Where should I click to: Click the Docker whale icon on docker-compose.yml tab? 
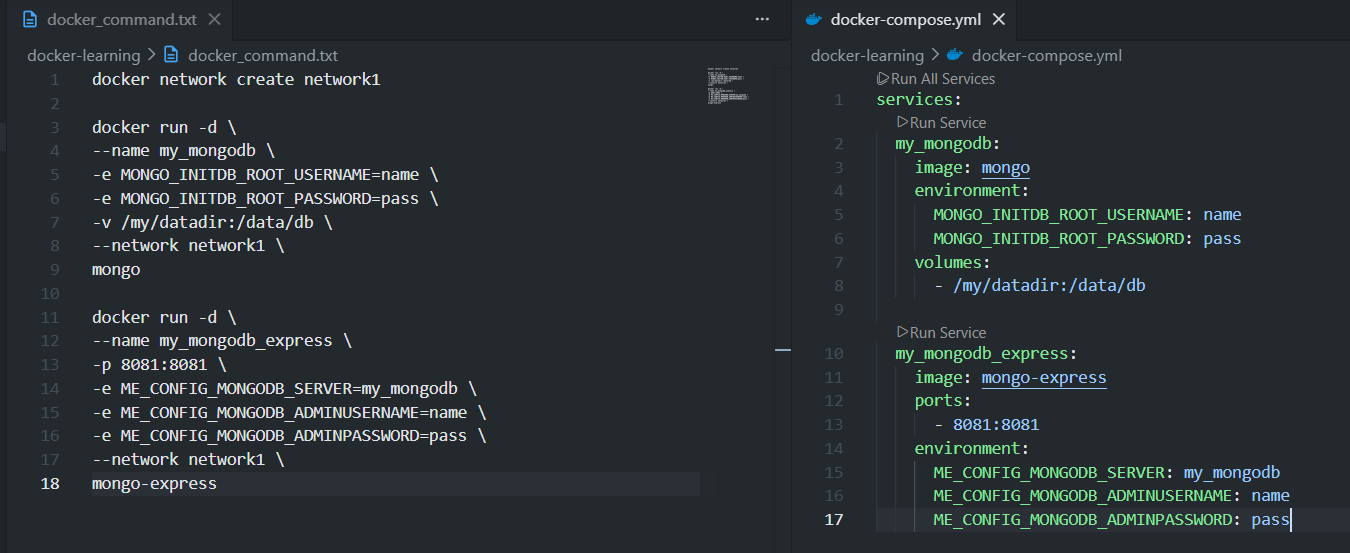814,19
